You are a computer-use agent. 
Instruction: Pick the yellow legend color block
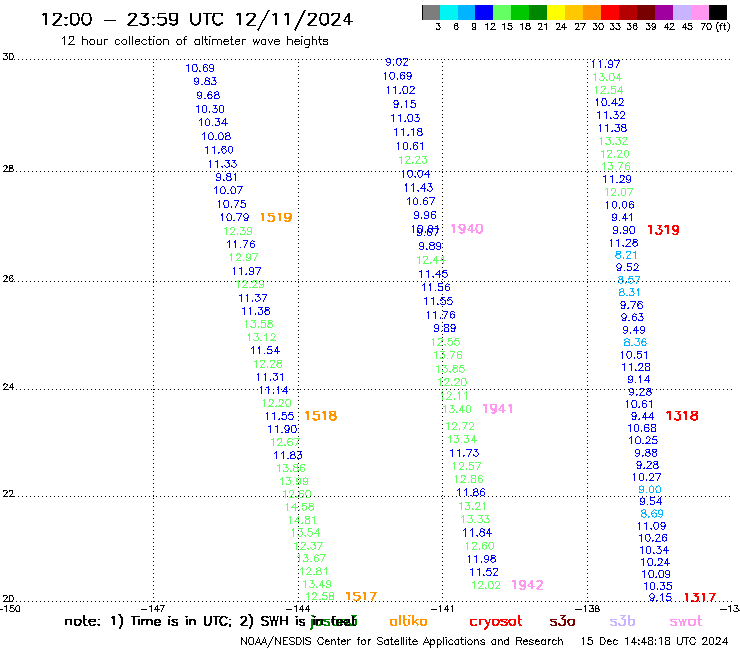pos(556,12)
